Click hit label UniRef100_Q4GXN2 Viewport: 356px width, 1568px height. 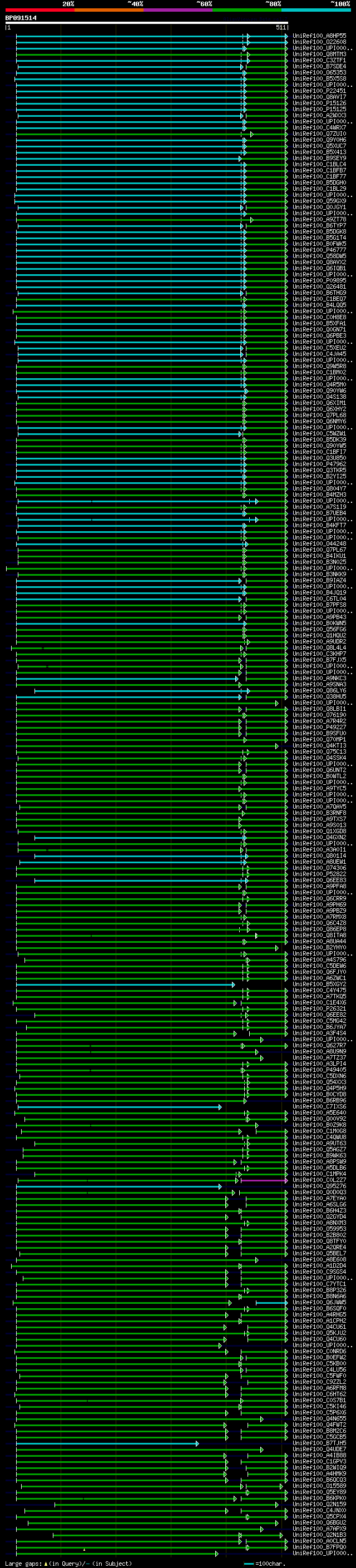tap(319, 838)
